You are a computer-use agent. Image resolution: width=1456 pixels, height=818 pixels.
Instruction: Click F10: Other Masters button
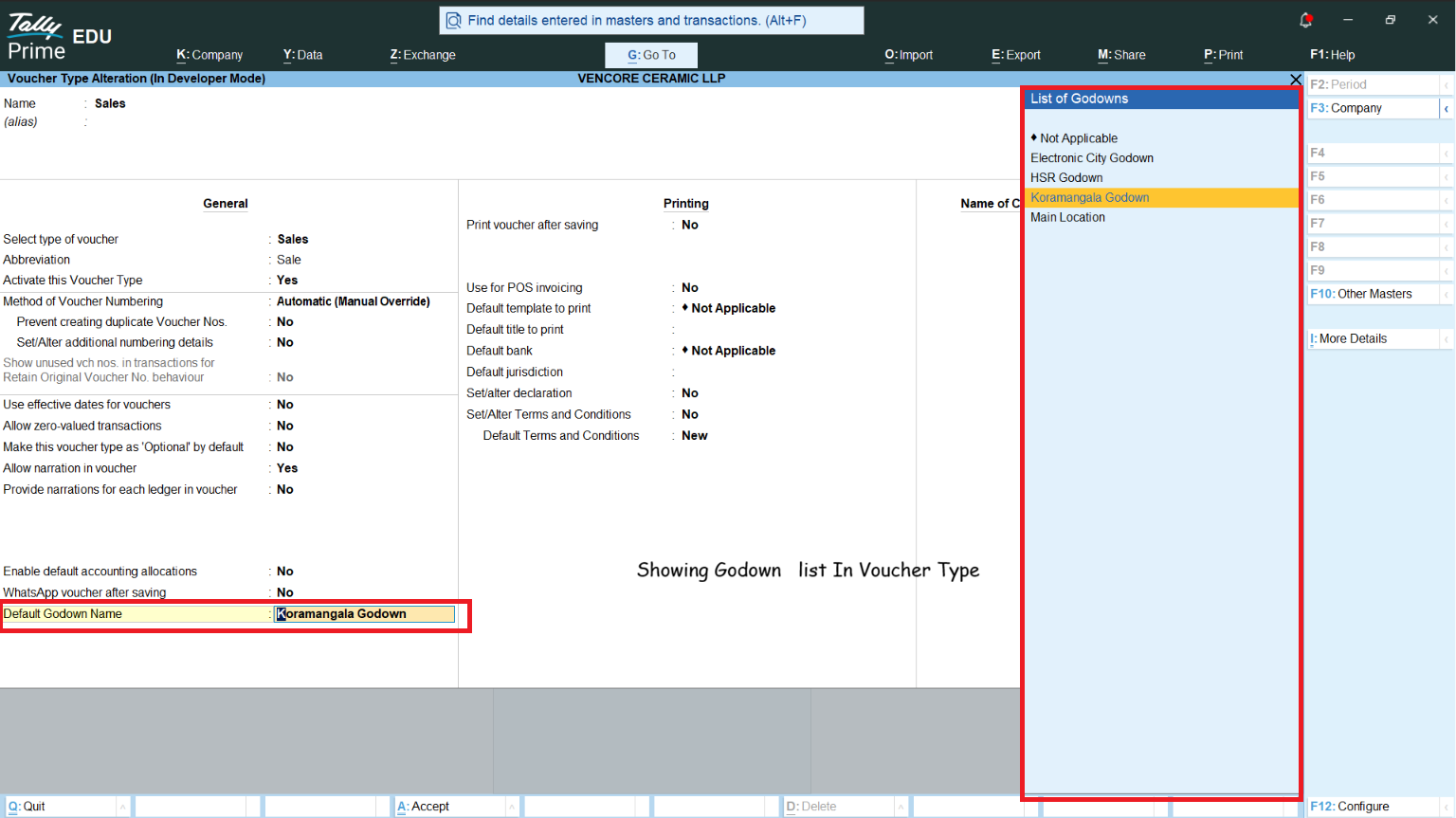1373,294
